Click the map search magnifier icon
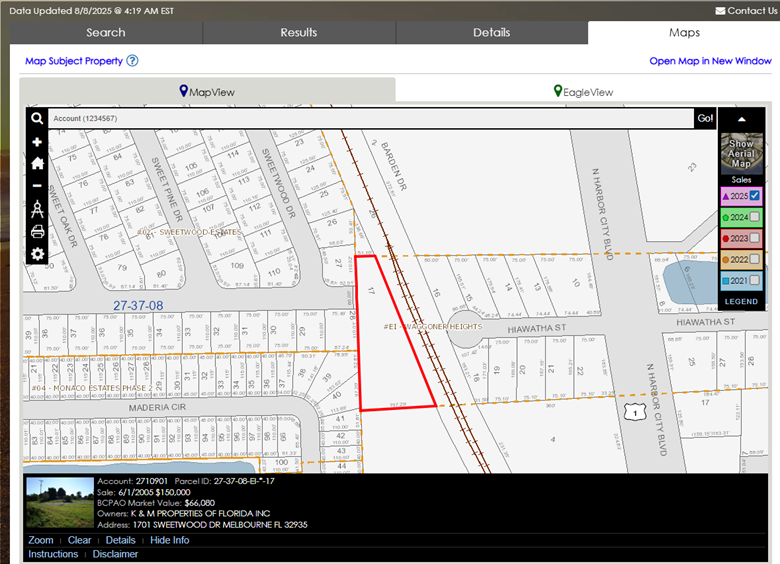The image size is (780, 564). [37, 119]
